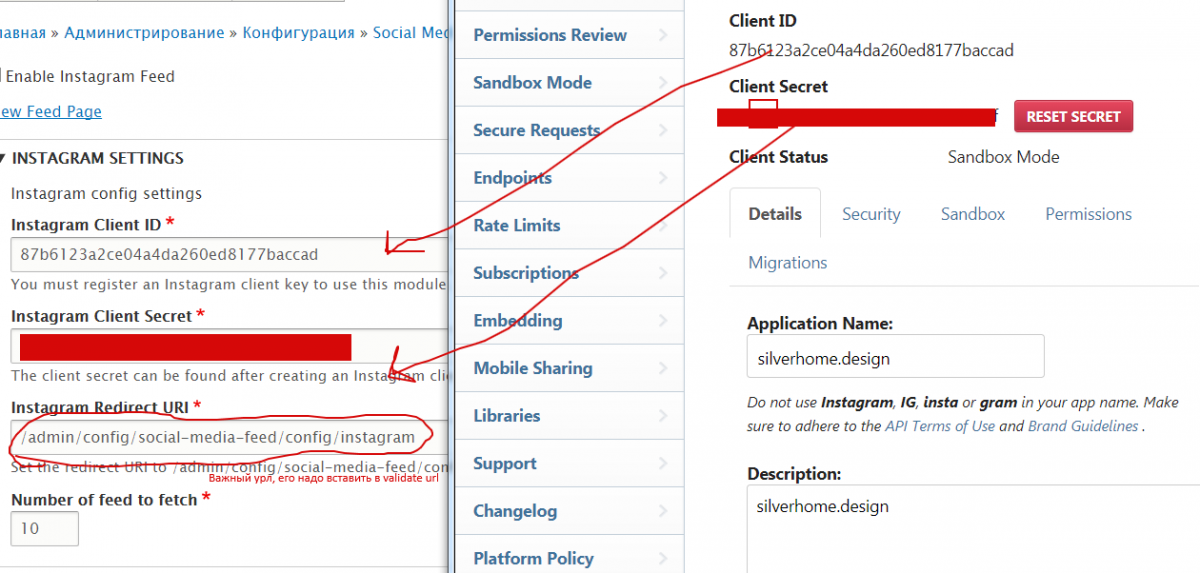The image size is (1200, 573).
Task: Collapse the Instagram Settings section triangle
Action: [3, 158]
